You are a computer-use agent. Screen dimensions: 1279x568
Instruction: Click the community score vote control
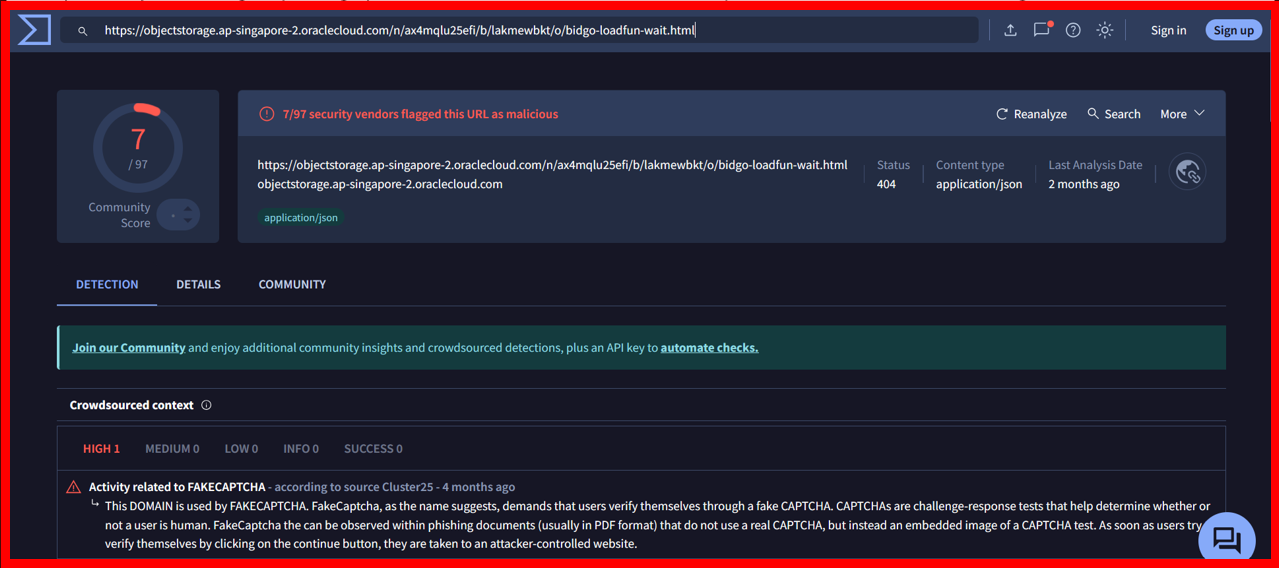coord(179,215)
